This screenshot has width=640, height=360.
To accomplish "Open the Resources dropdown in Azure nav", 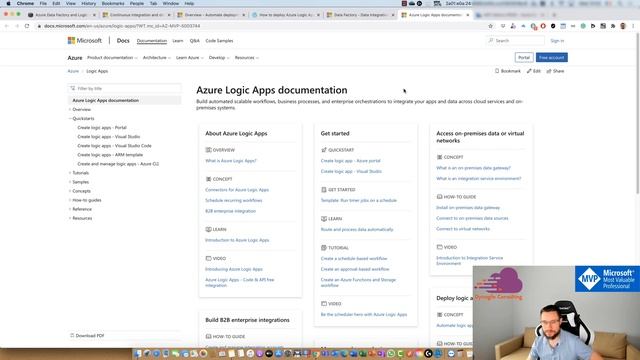I will (x=247, y=58).
